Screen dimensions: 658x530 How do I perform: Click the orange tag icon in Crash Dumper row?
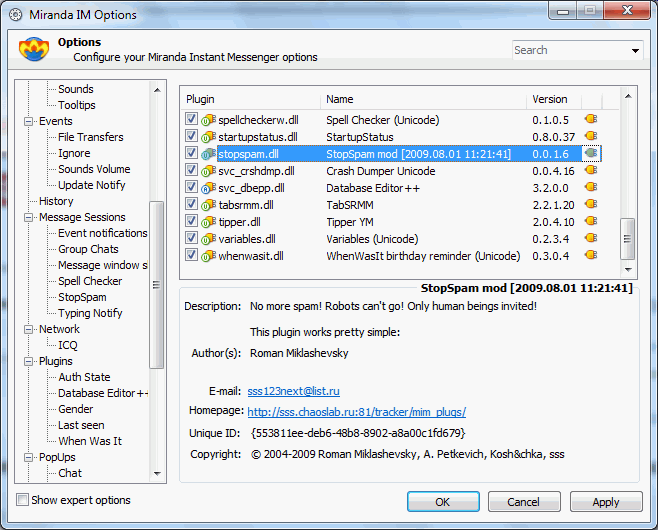coord(591,170)
